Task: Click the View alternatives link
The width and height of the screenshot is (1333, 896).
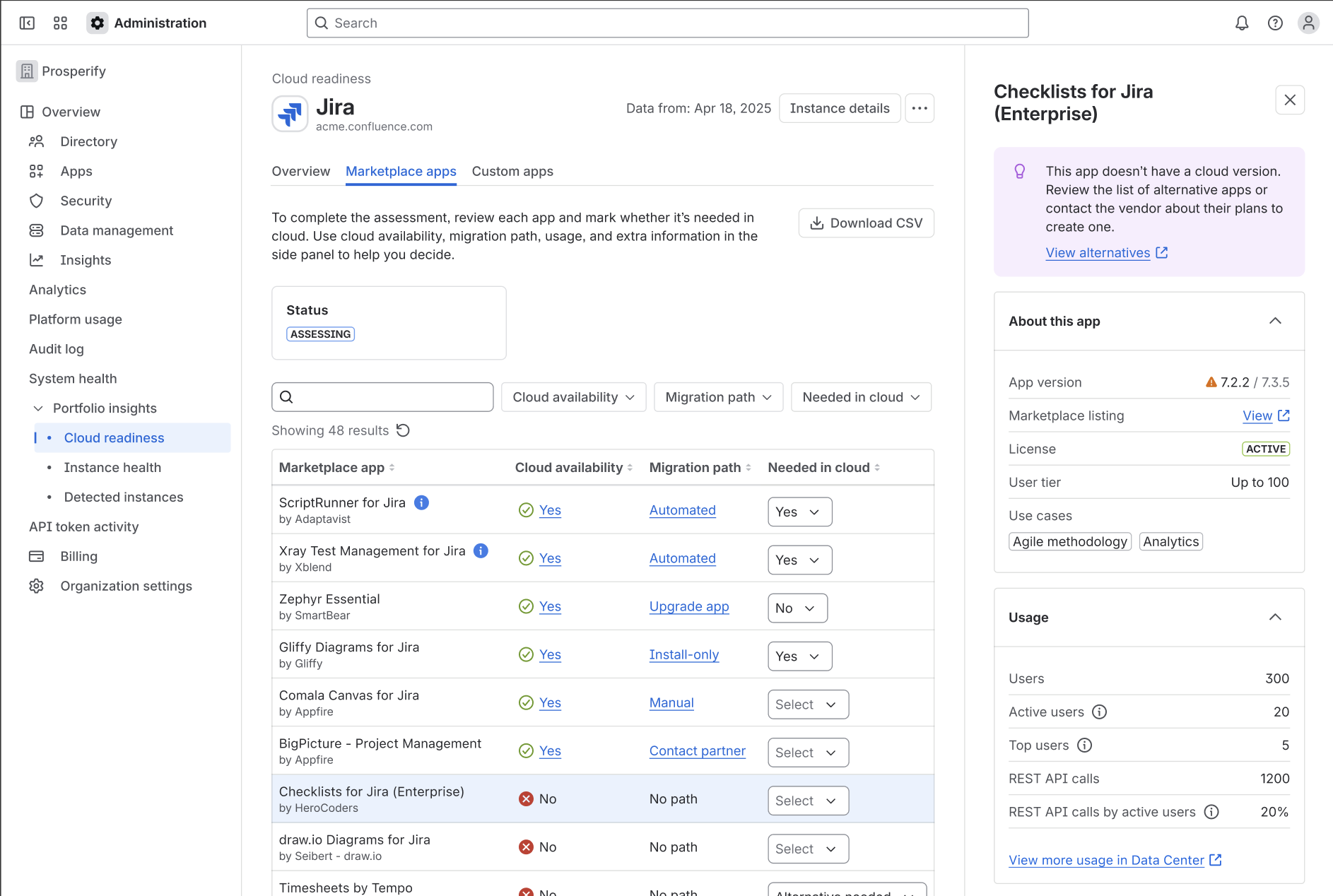Action: [1098, 252]
